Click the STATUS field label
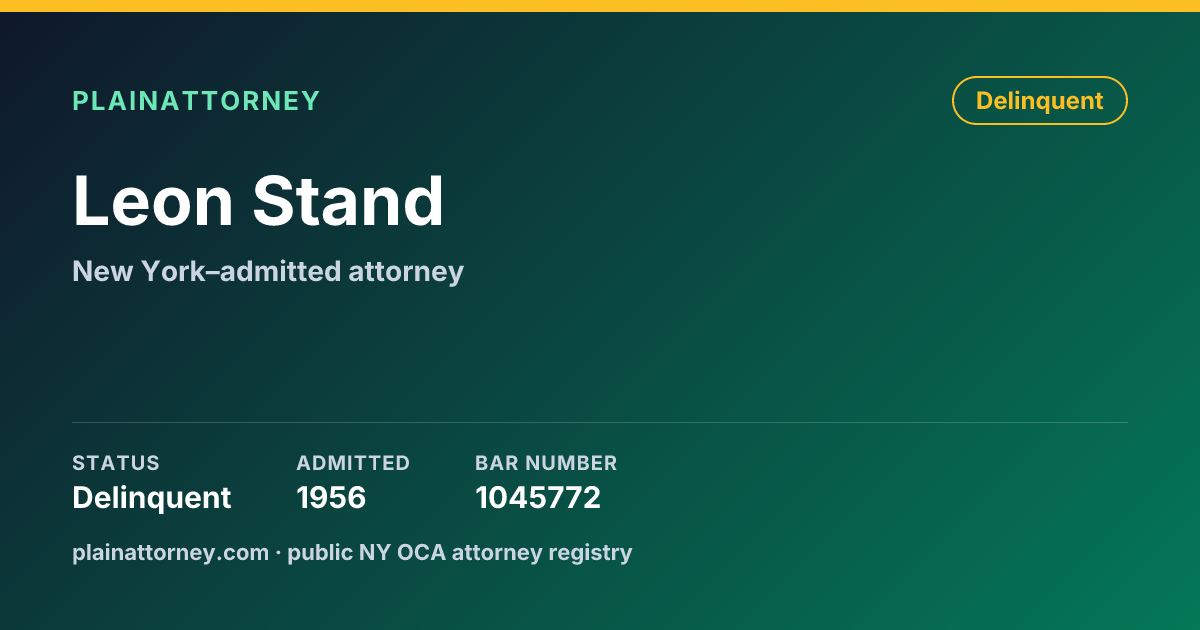This screenshot has height=630, width=1200. 116,463
